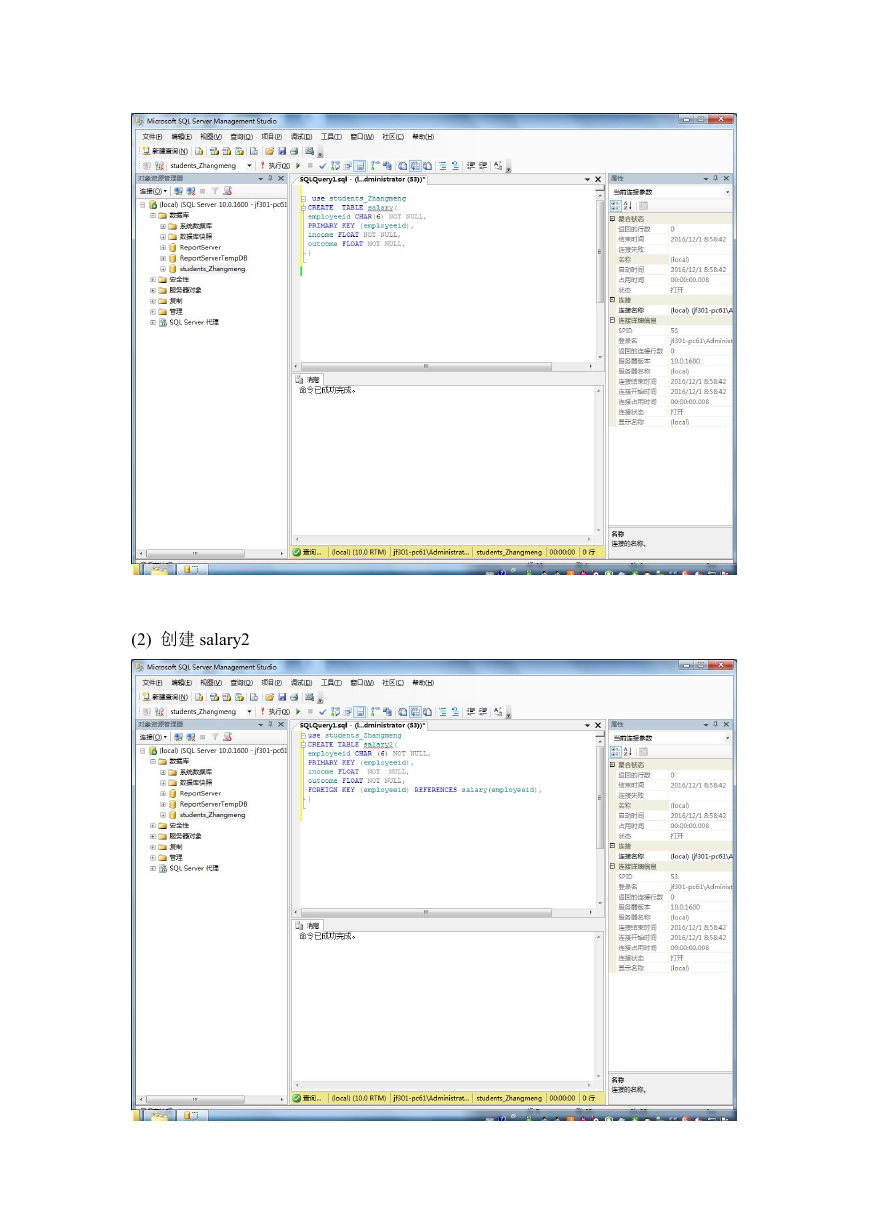Screen dimensions: 869x1228
Task: Click 命令已成功完成 message in upper window
Action: [x=328, y=391]
